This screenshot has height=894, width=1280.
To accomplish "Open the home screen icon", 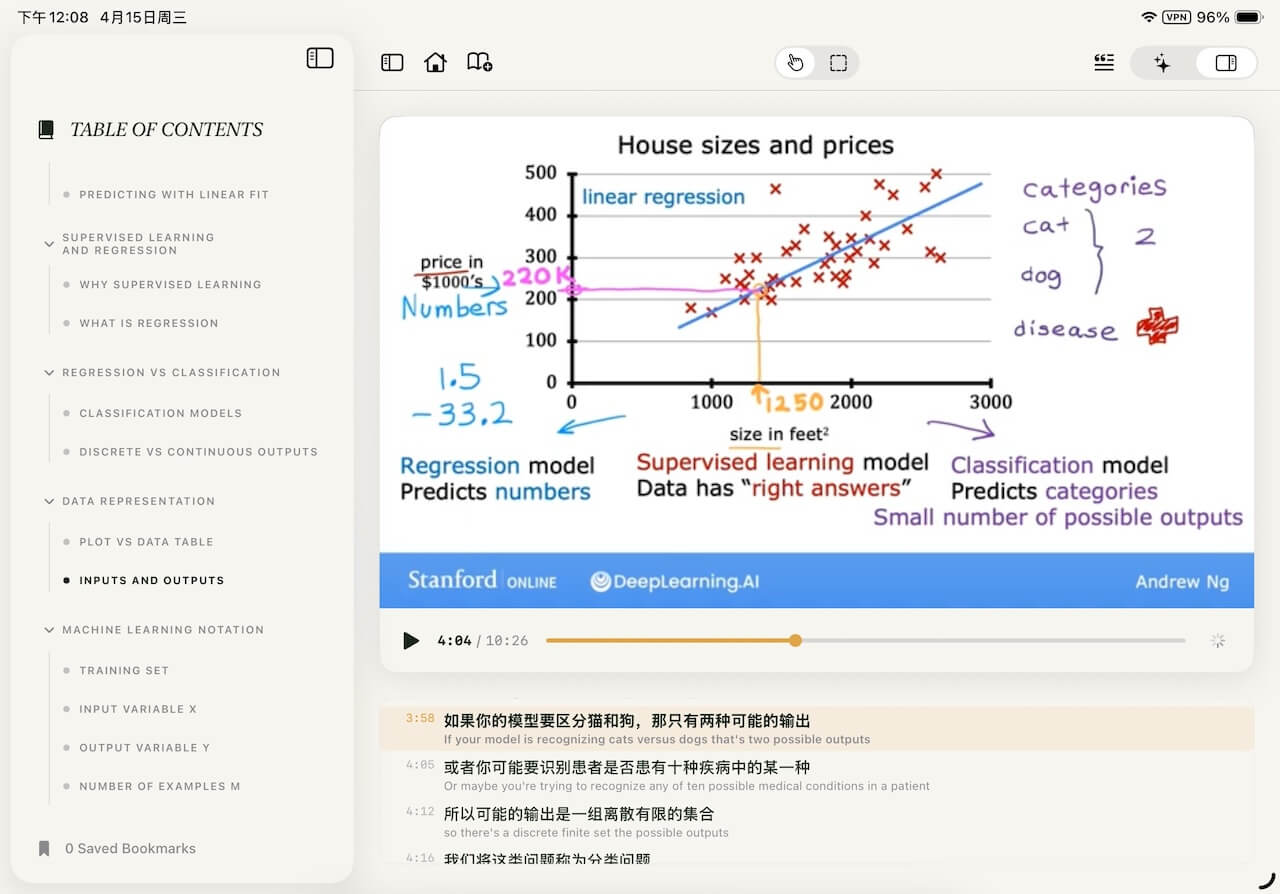I will coord(435,62).
